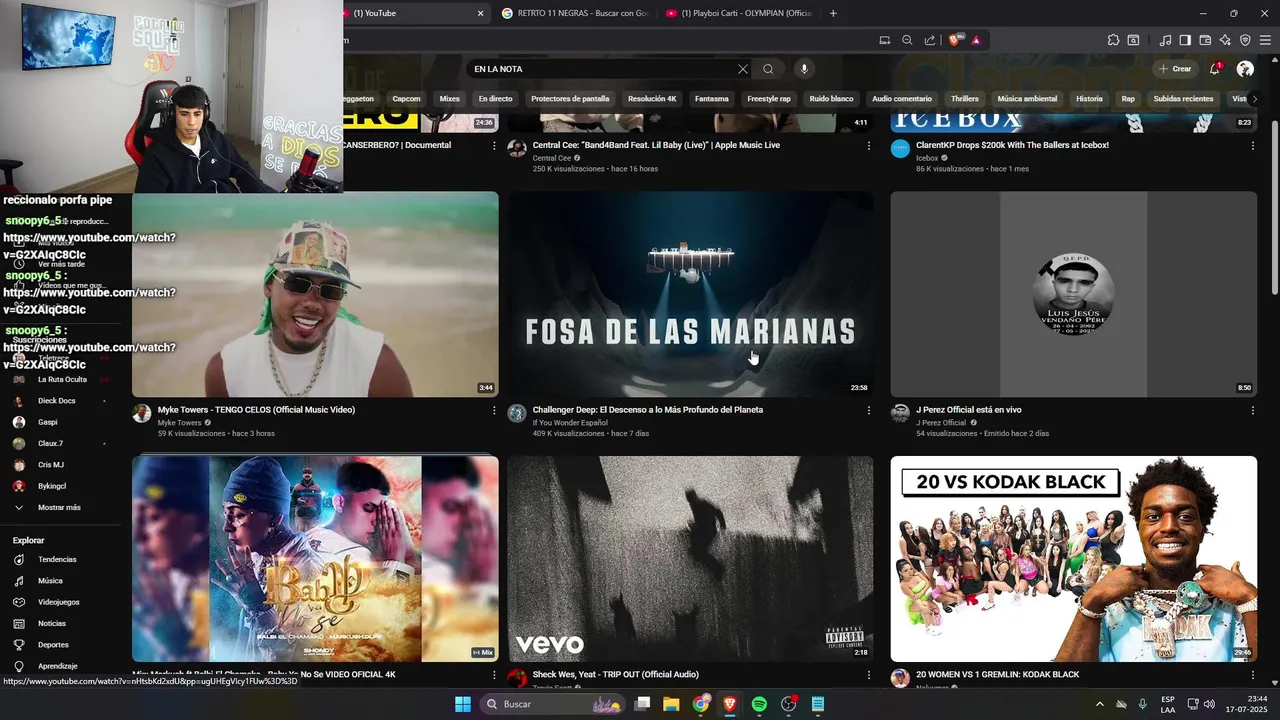Click the zoom magnifier icon in address bar

tap(907, 40)
